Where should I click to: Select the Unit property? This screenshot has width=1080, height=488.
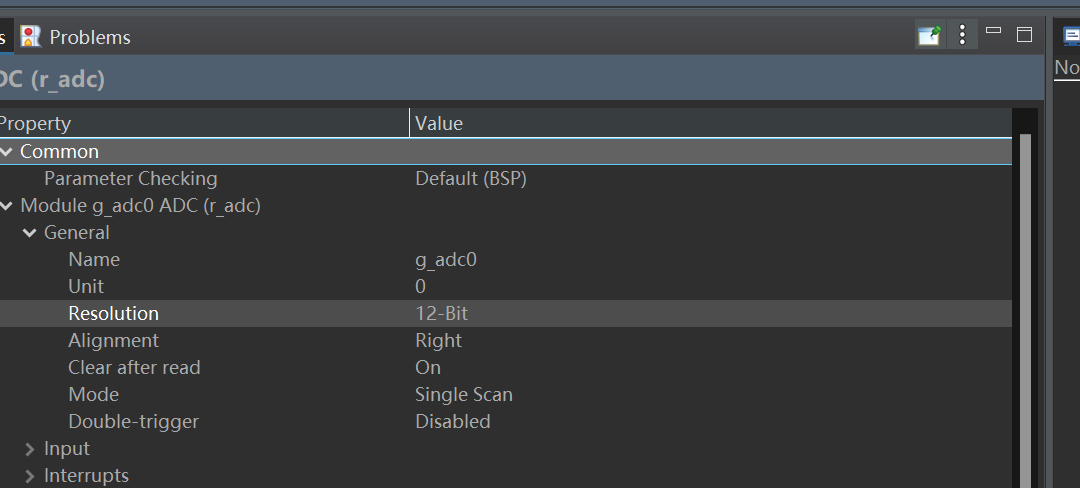point(86,286)
